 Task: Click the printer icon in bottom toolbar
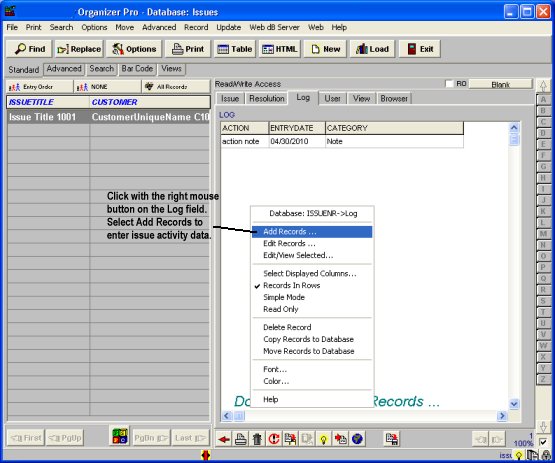point(241,439)
